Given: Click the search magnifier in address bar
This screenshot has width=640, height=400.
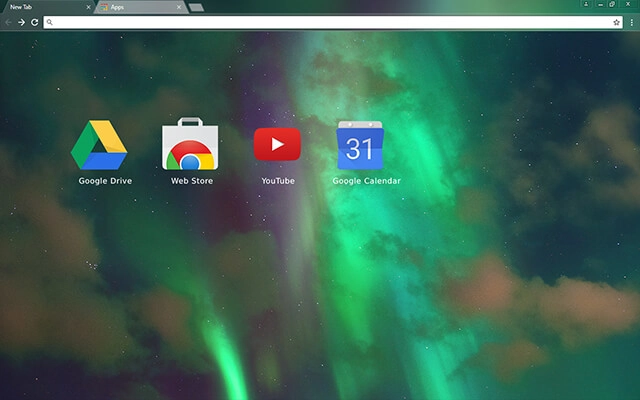Looking at the screenshot, I should (x=49, y=22).
